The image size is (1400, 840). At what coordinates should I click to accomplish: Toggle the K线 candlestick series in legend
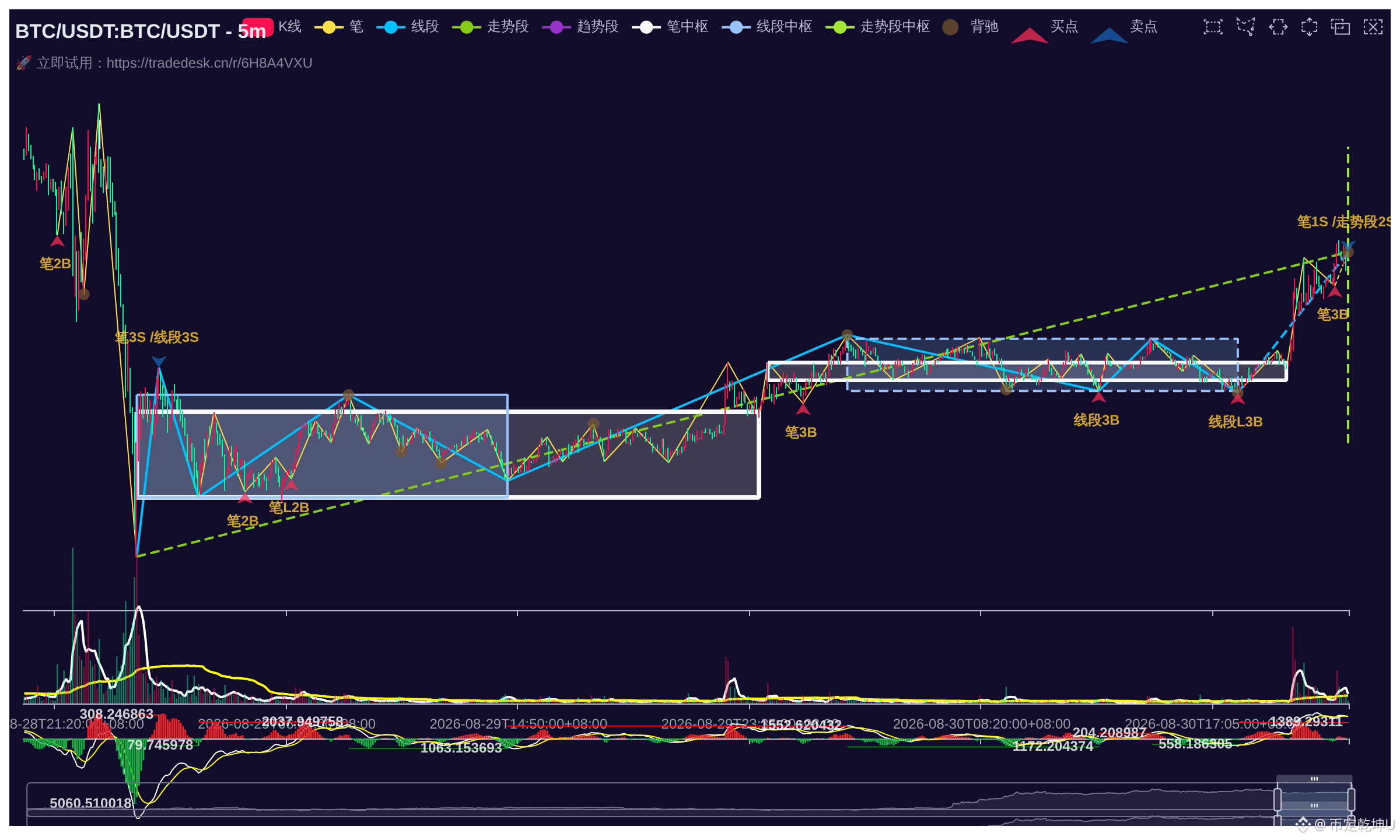point(272,27)
